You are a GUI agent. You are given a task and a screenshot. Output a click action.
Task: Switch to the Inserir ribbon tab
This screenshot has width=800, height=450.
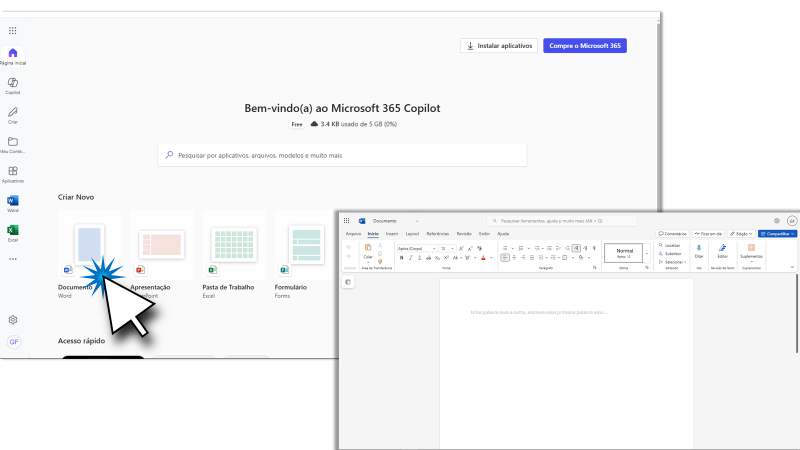pyautogui.click(x=392, y=234)
